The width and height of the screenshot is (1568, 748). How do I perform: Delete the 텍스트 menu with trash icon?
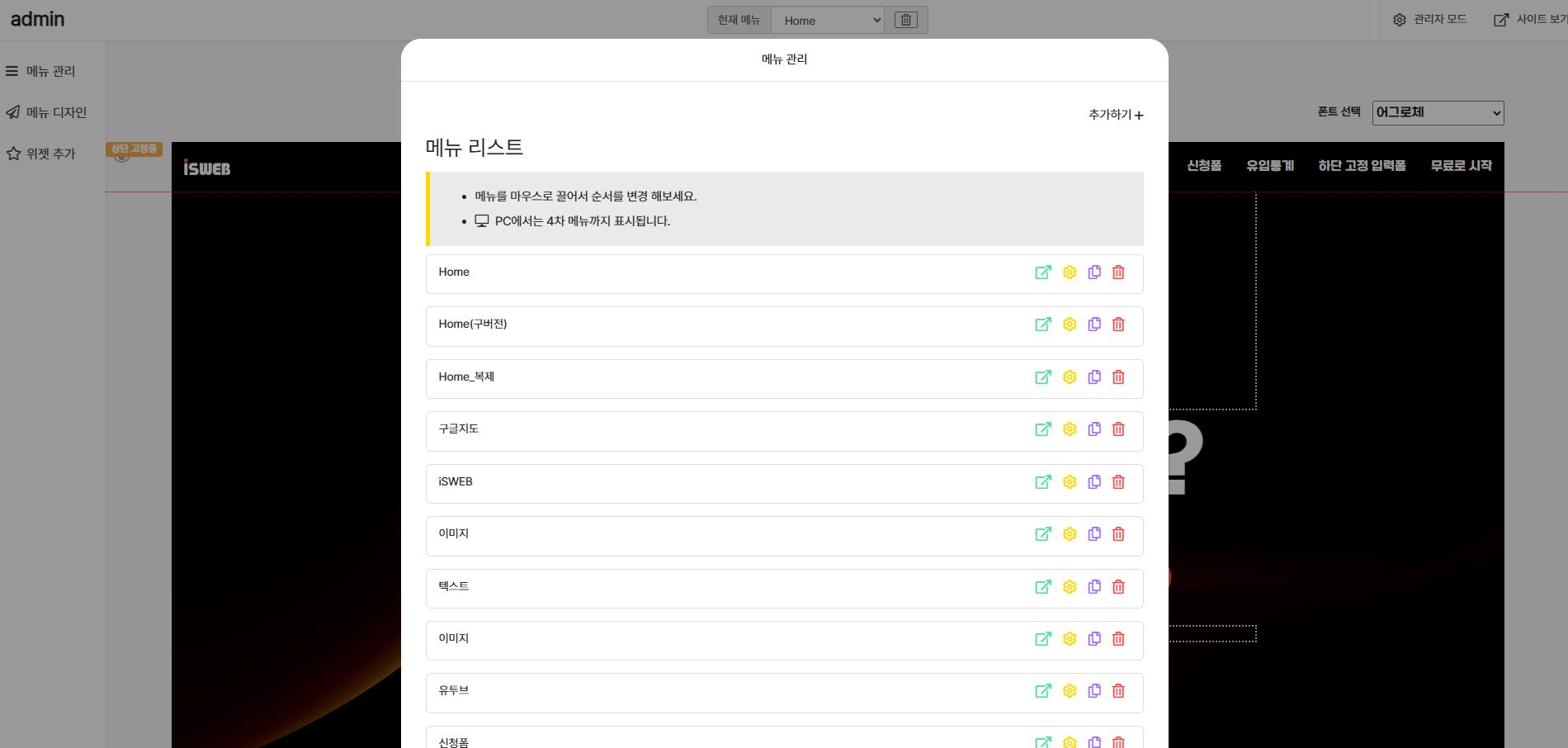coord(1118,587)
